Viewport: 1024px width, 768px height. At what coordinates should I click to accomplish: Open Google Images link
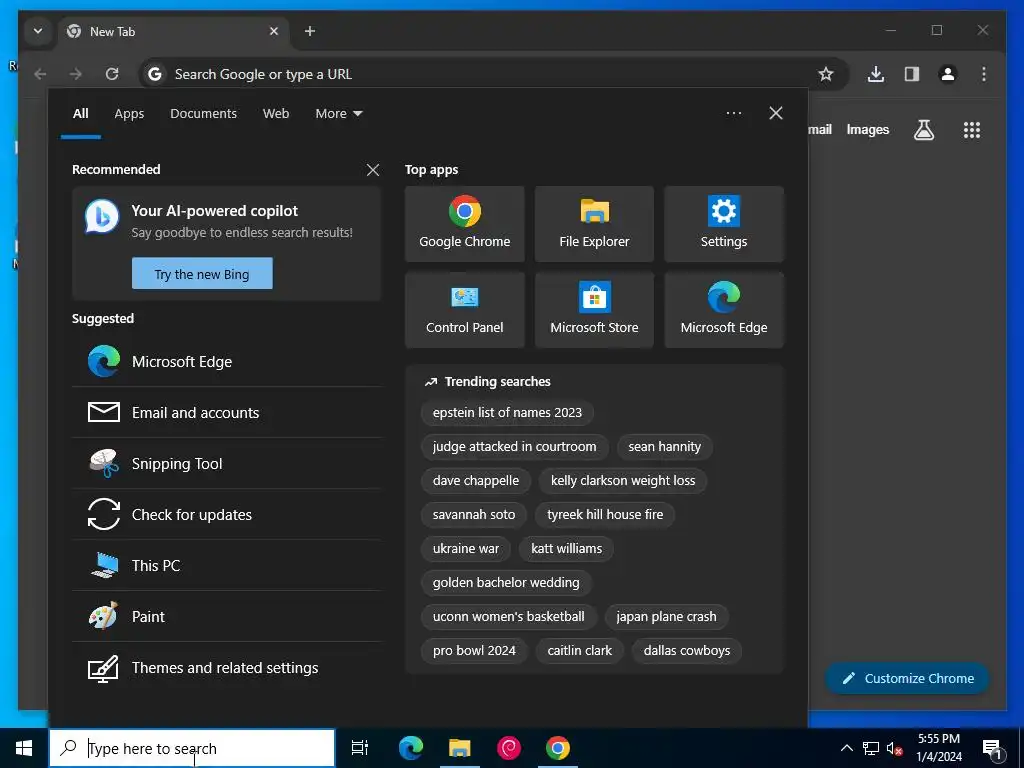click(x=867, y=130)
